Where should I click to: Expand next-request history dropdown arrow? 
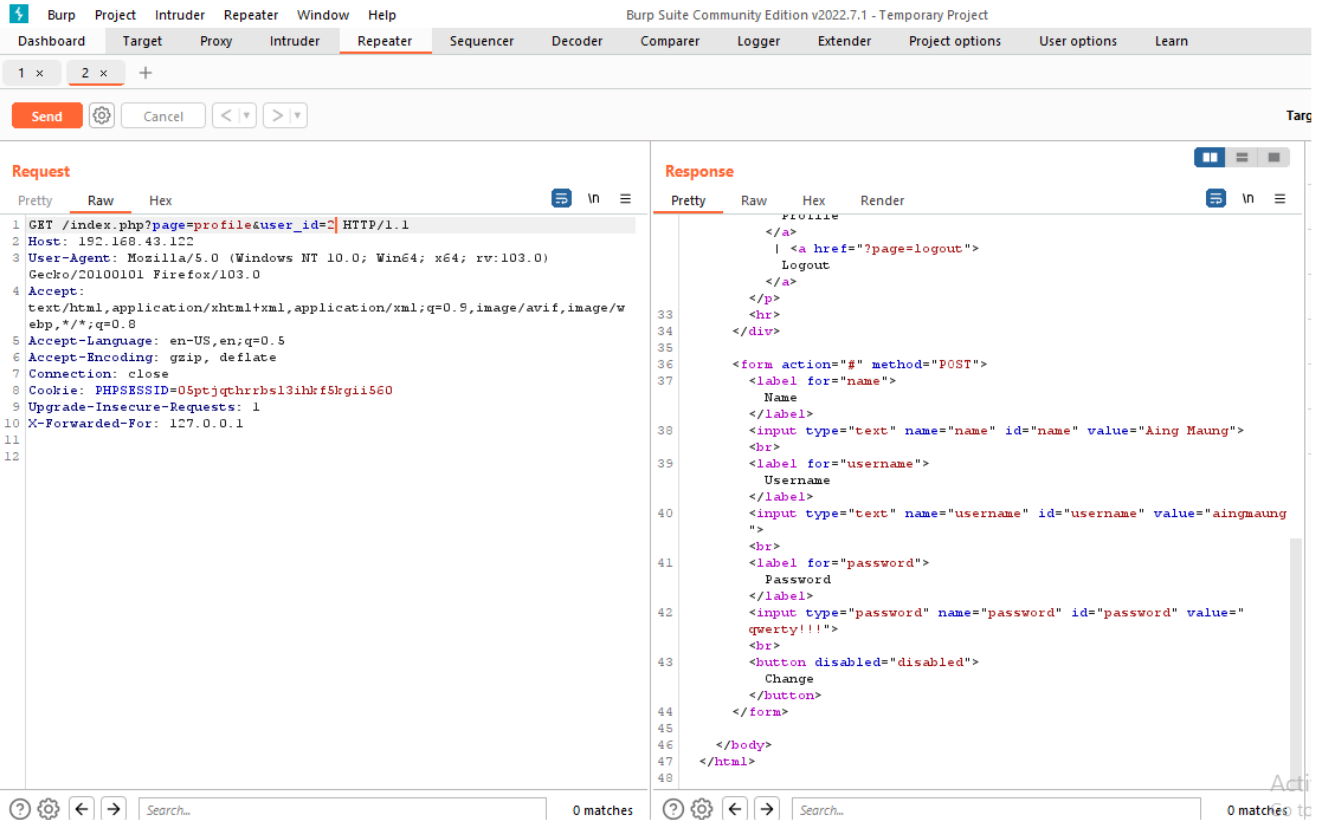[298, 116]
